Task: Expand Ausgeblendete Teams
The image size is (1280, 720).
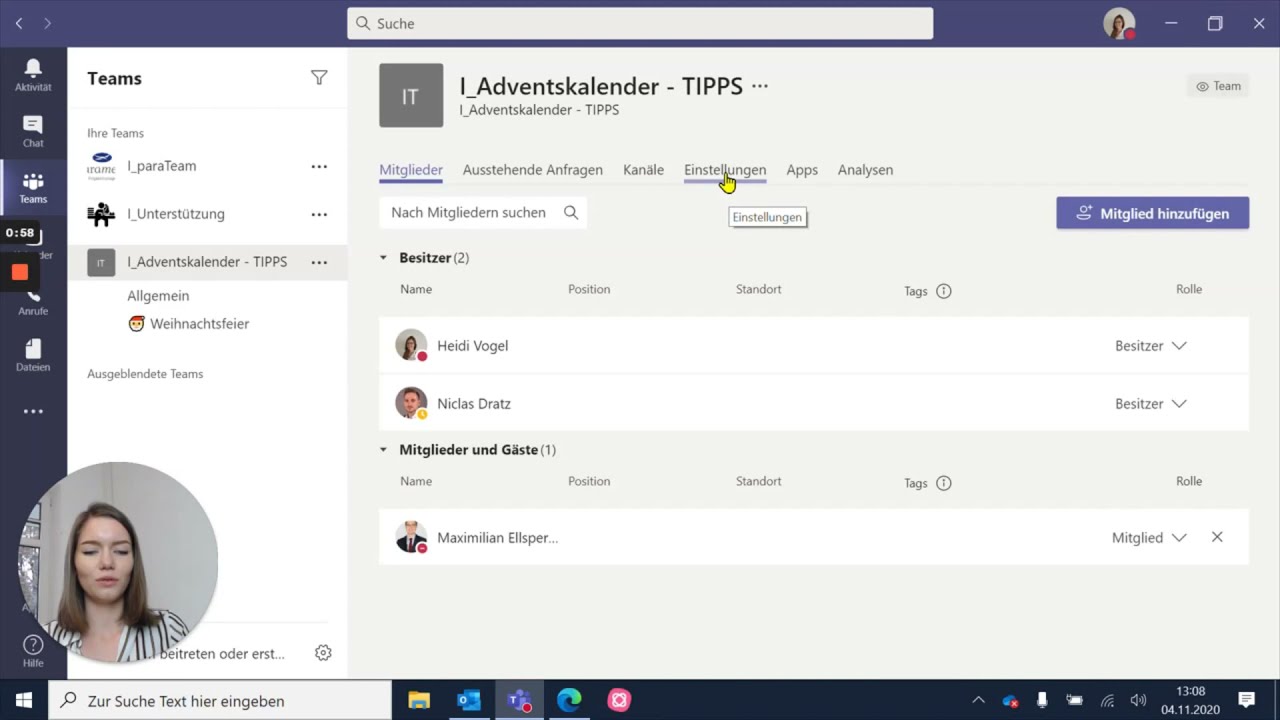Action: point(145,374)
